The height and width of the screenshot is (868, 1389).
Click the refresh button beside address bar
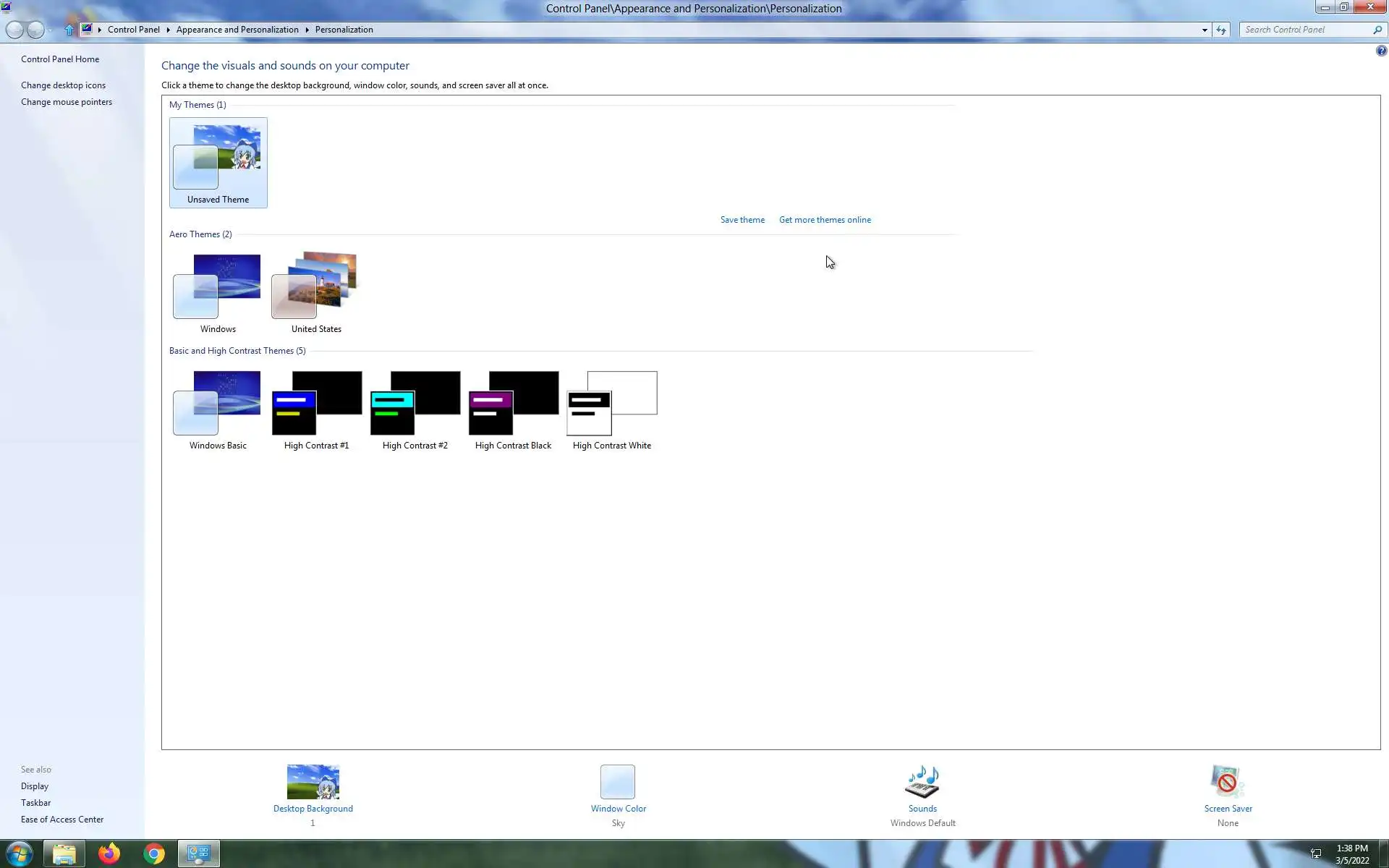coord(1221,30)
